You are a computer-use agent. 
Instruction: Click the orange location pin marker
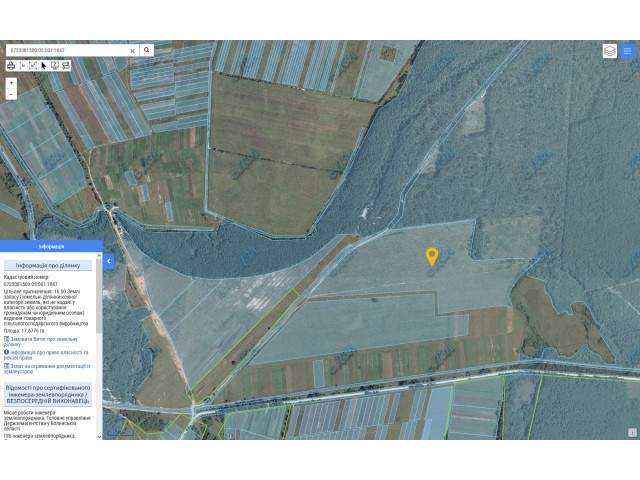coord(432,257)
